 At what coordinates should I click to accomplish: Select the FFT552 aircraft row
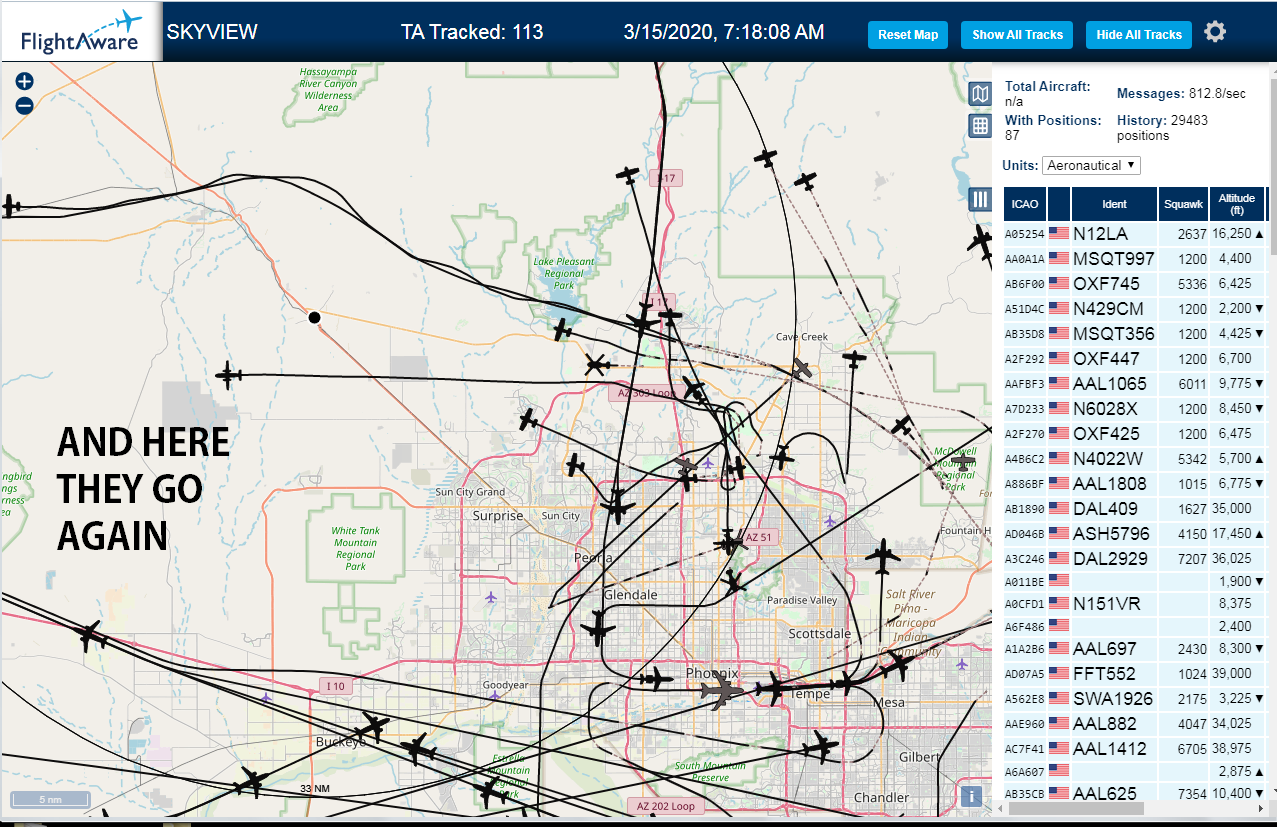tap(1135, 674)
